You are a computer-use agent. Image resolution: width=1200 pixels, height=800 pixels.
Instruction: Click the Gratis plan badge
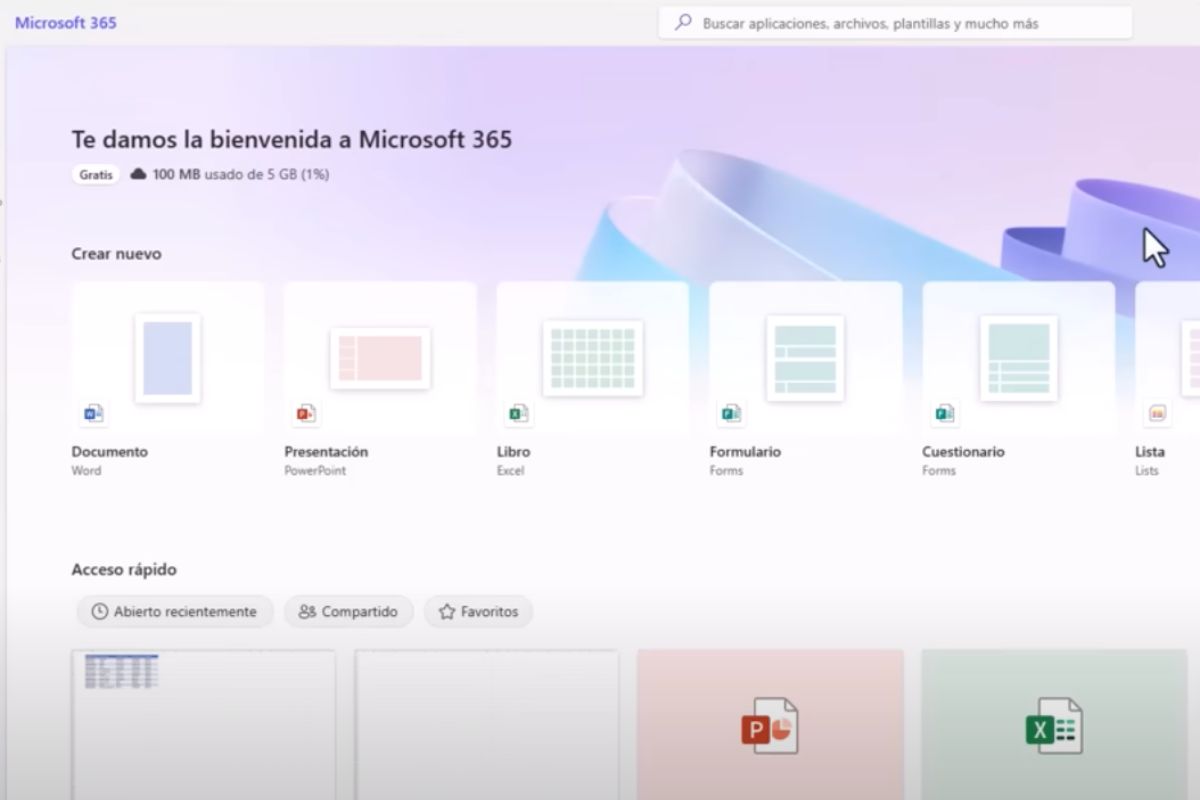pyautogui.click(x=96, y=174)
